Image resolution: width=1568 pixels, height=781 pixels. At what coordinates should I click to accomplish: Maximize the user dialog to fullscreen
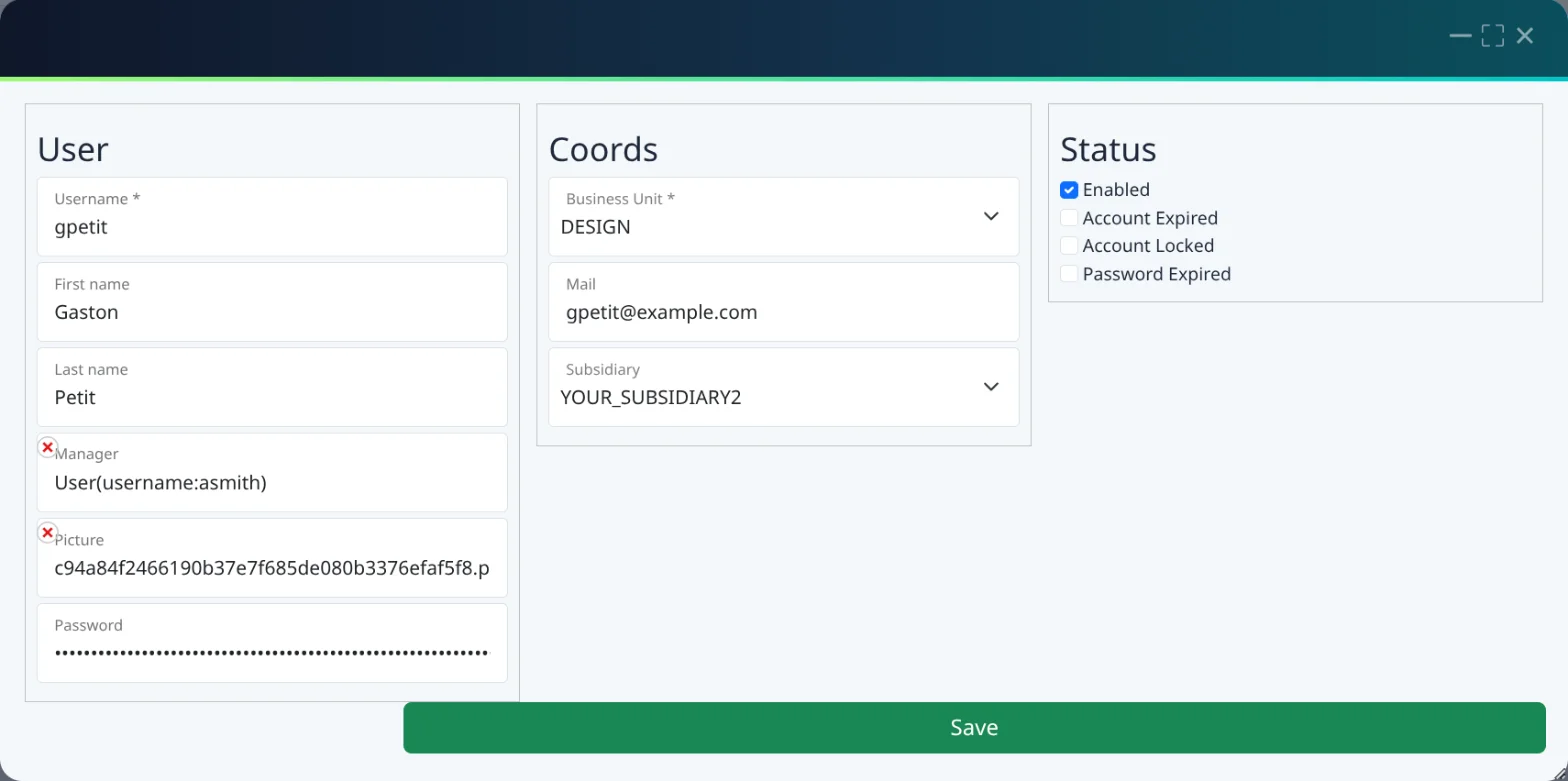(1492, 36)
